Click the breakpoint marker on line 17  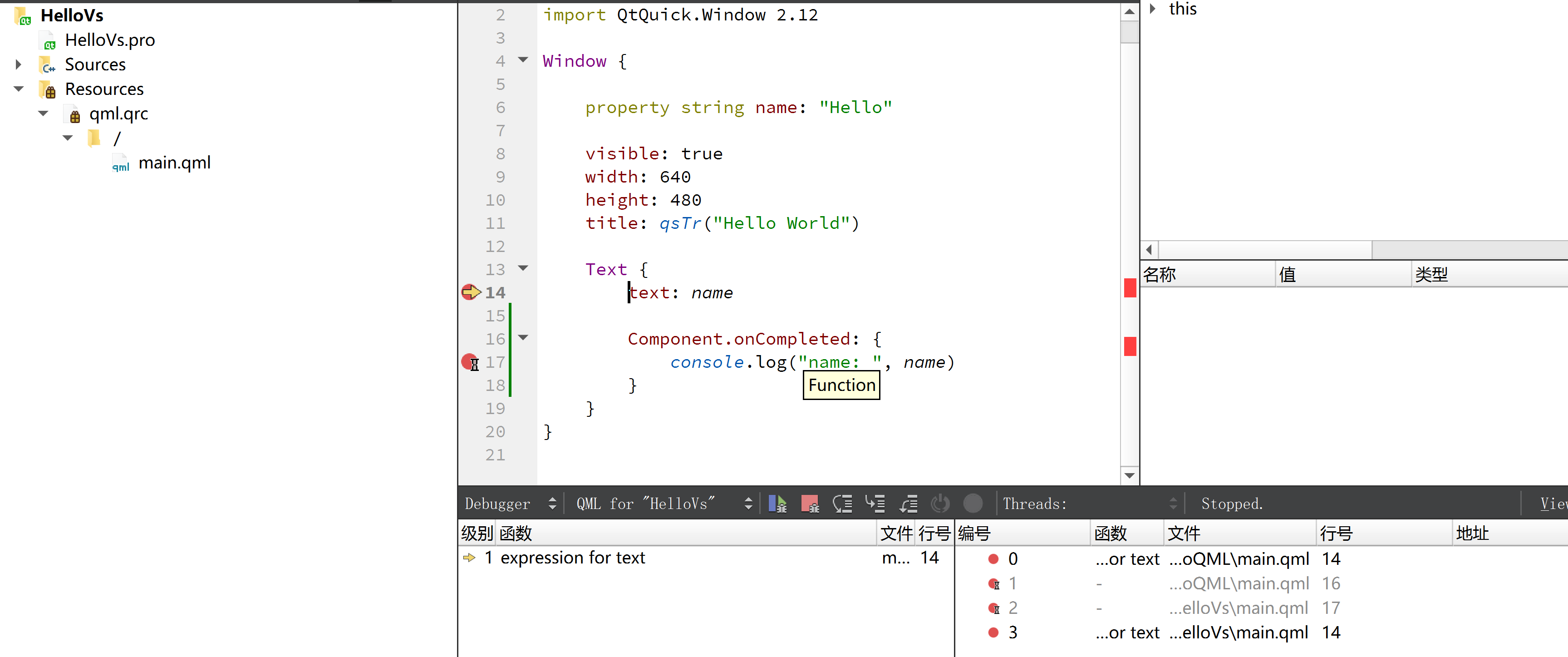click(x=470, y=362)
